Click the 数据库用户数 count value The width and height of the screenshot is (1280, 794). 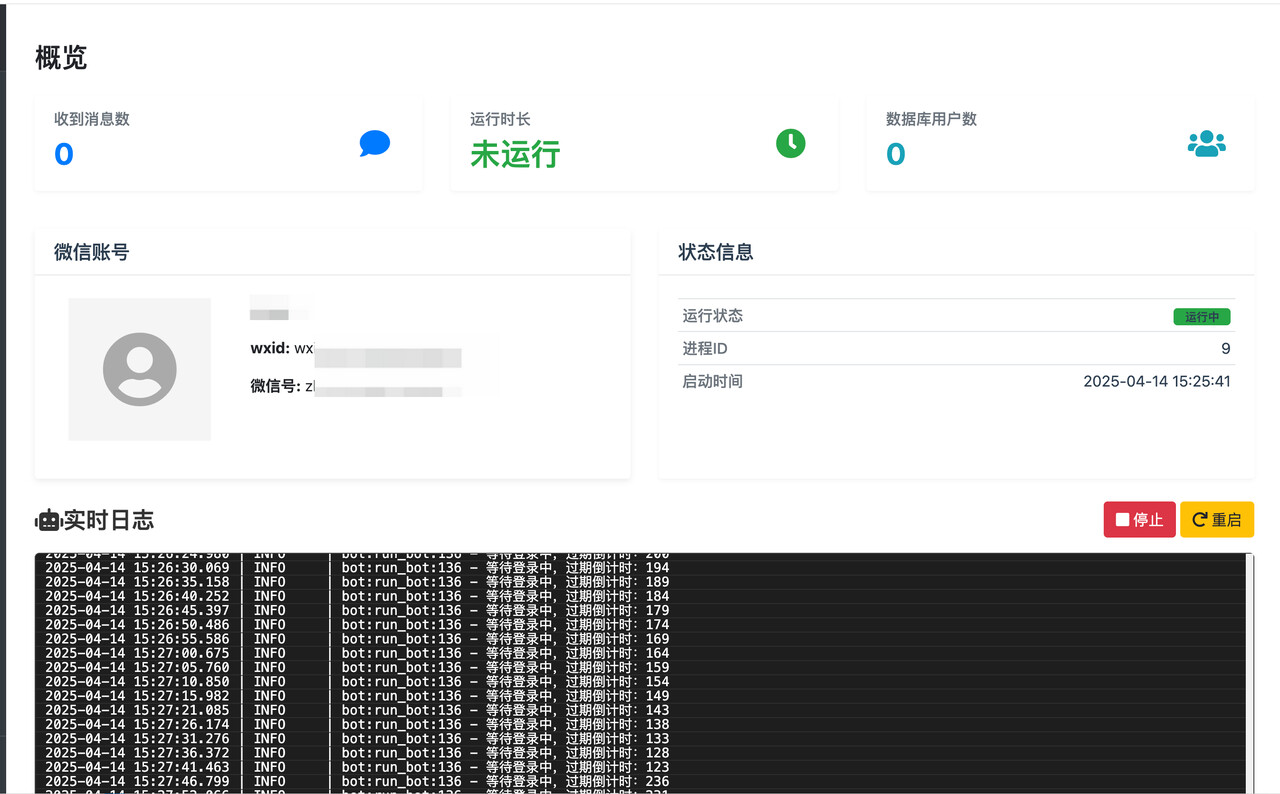point(896,154)
